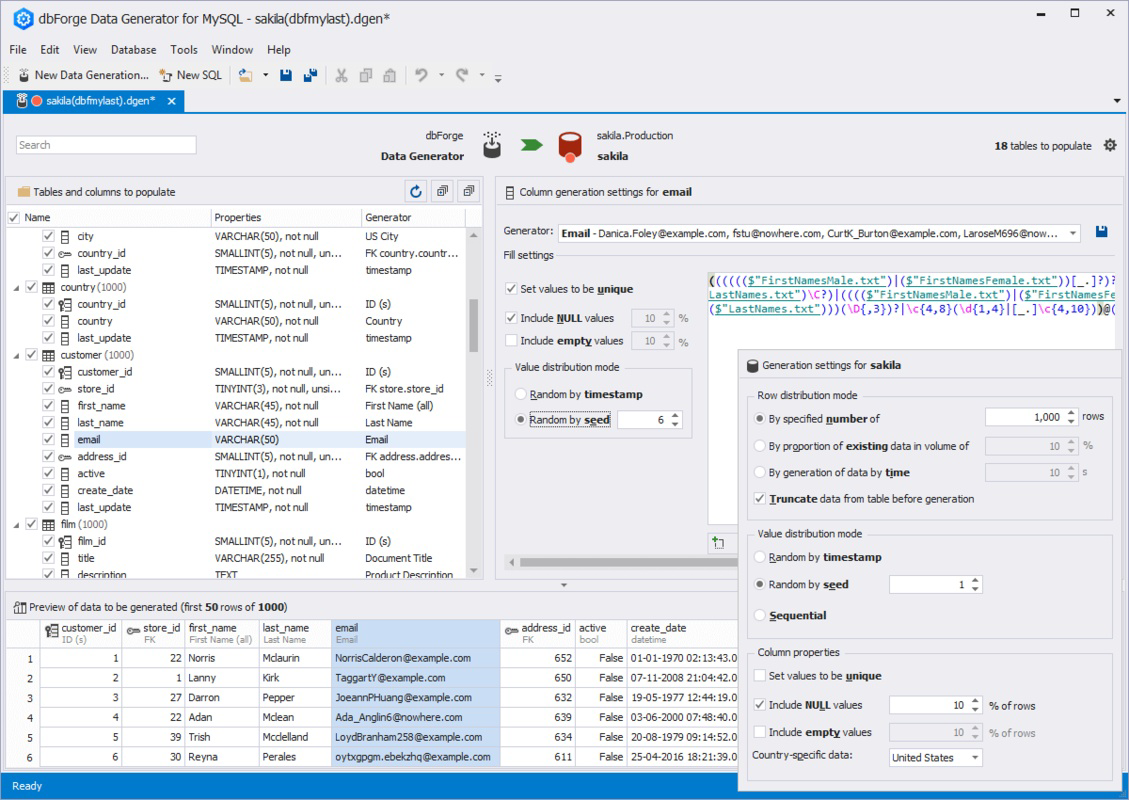Select the Sequential value distribution mode
Screen dimensions: 1129x800
pyautogui.click(x=759, y=615)
